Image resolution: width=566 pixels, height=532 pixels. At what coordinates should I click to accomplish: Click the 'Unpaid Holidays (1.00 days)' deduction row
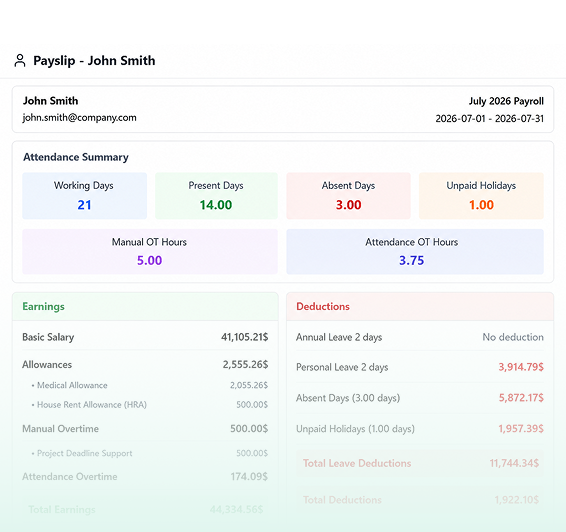click(x=420, y=429)
